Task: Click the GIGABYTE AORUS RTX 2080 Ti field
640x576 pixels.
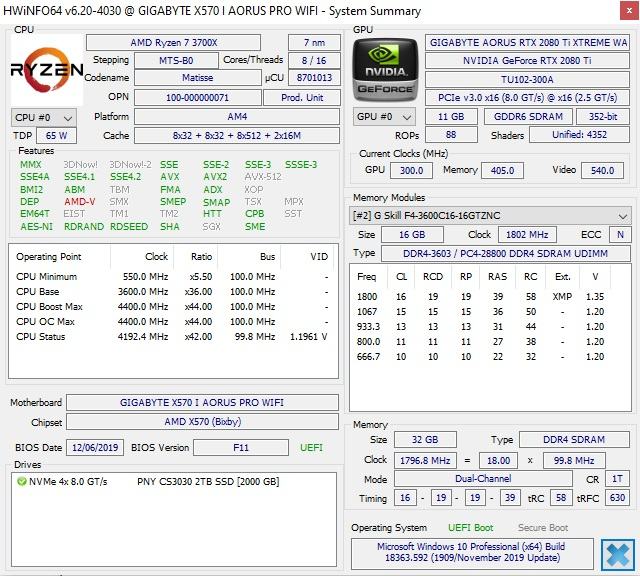Action: pyautogui.click(x=527, y=42)
